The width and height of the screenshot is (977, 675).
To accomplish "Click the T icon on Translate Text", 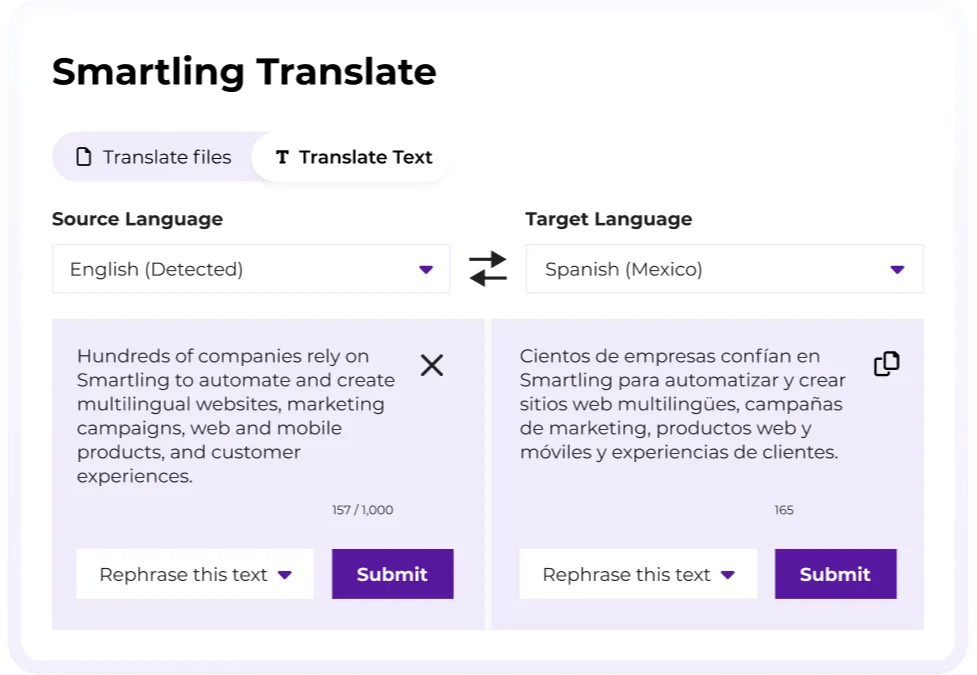I will pos(282,157).
